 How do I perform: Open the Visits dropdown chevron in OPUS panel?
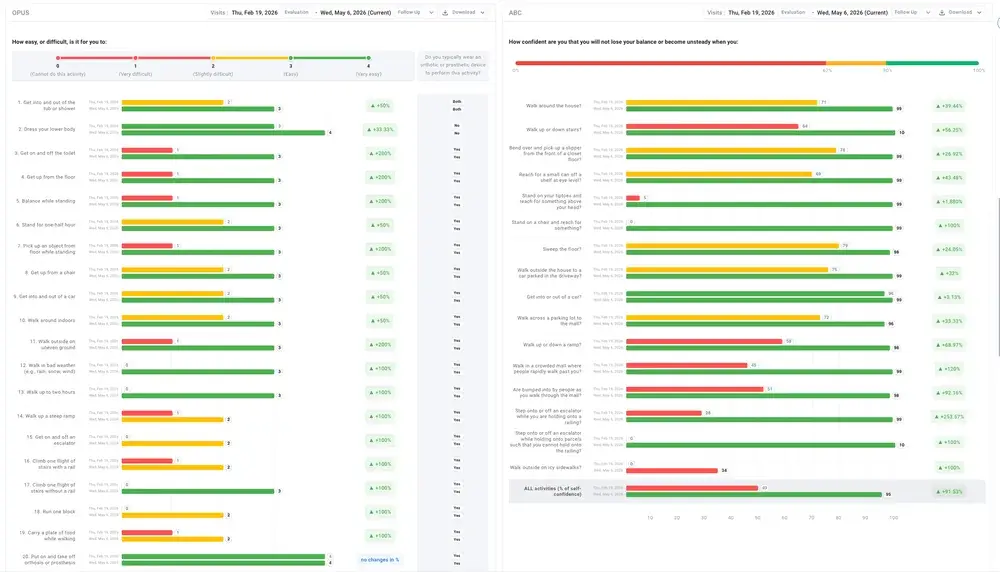coord(431,13)
